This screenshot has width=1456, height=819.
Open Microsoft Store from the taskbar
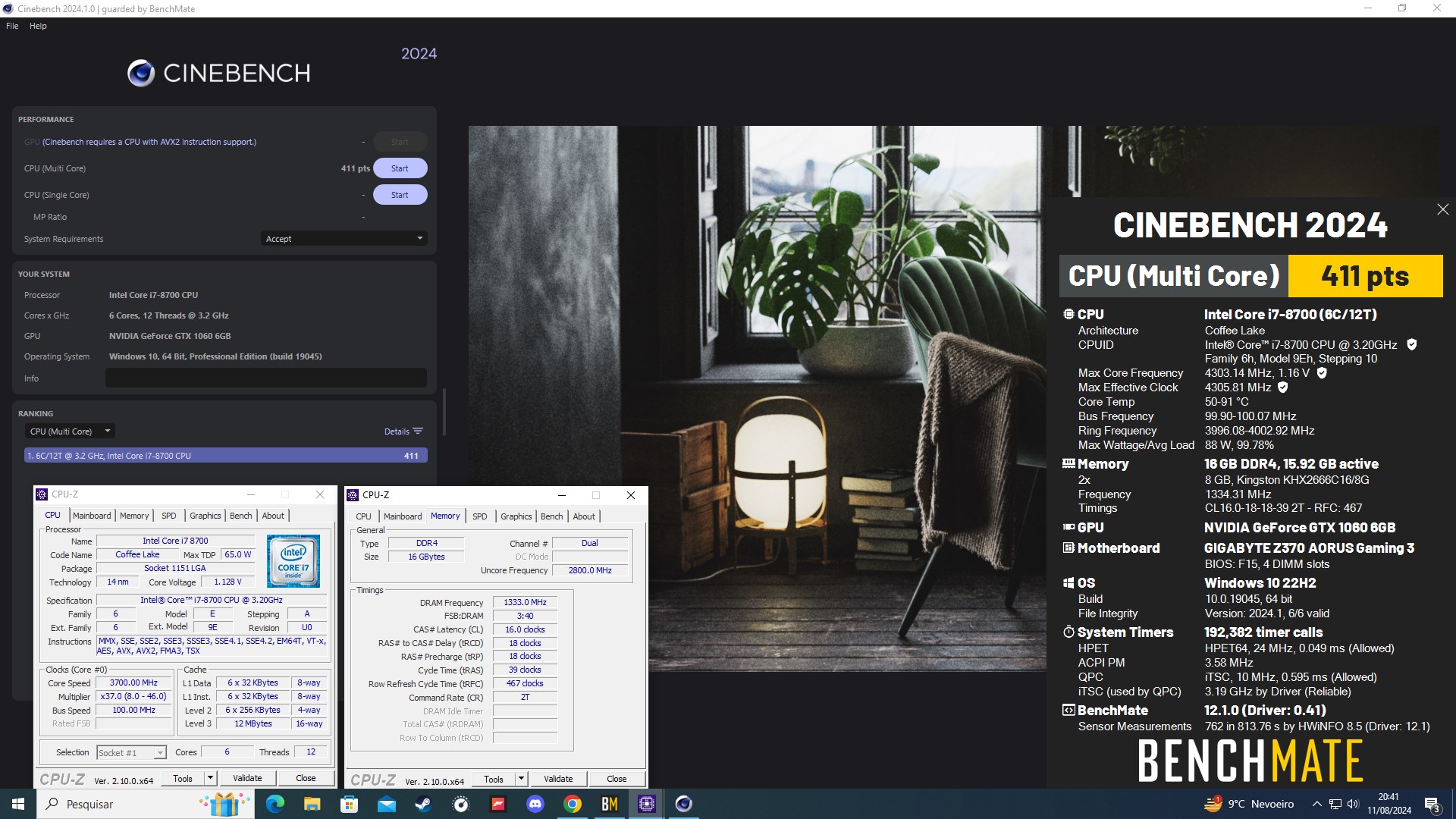pos(350,804)
